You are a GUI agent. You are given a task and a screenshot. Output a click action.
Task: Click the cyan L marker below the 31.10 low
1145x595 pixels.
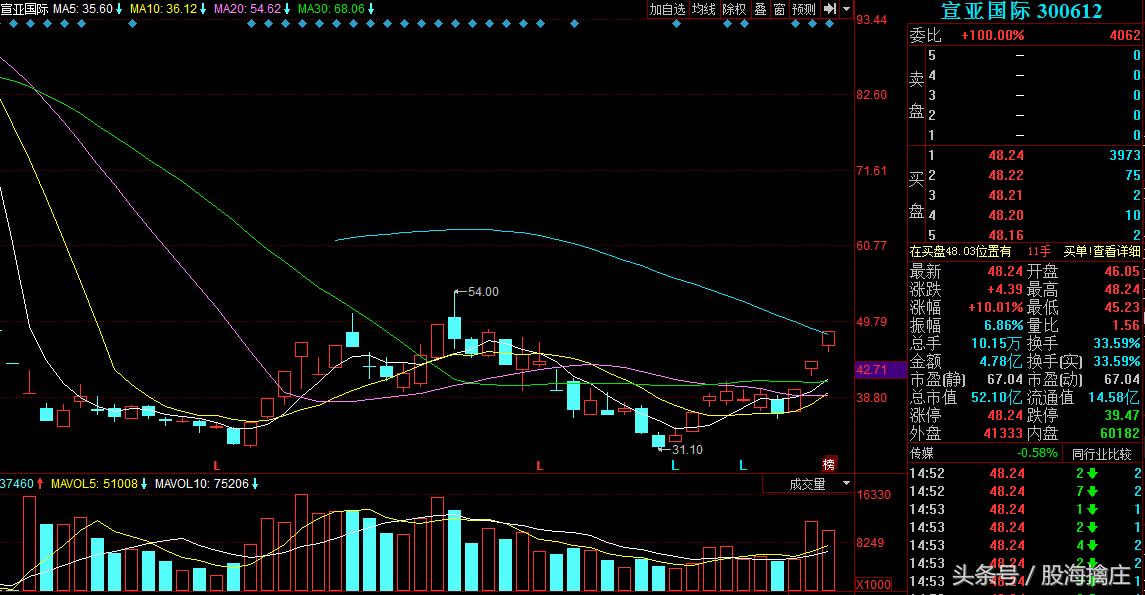pos(675,466)
